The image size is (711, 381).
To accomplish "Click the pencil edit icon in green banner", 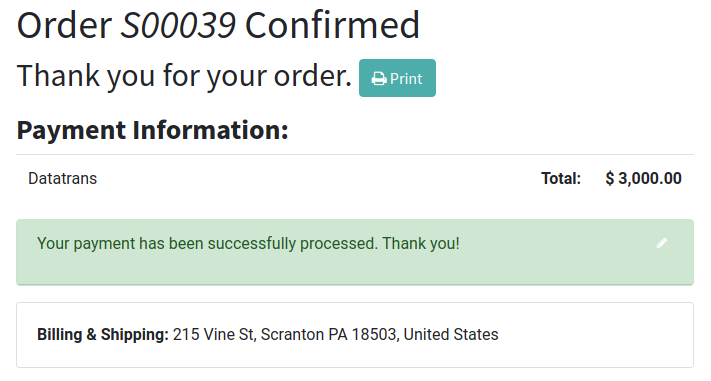I will point(662,243).
